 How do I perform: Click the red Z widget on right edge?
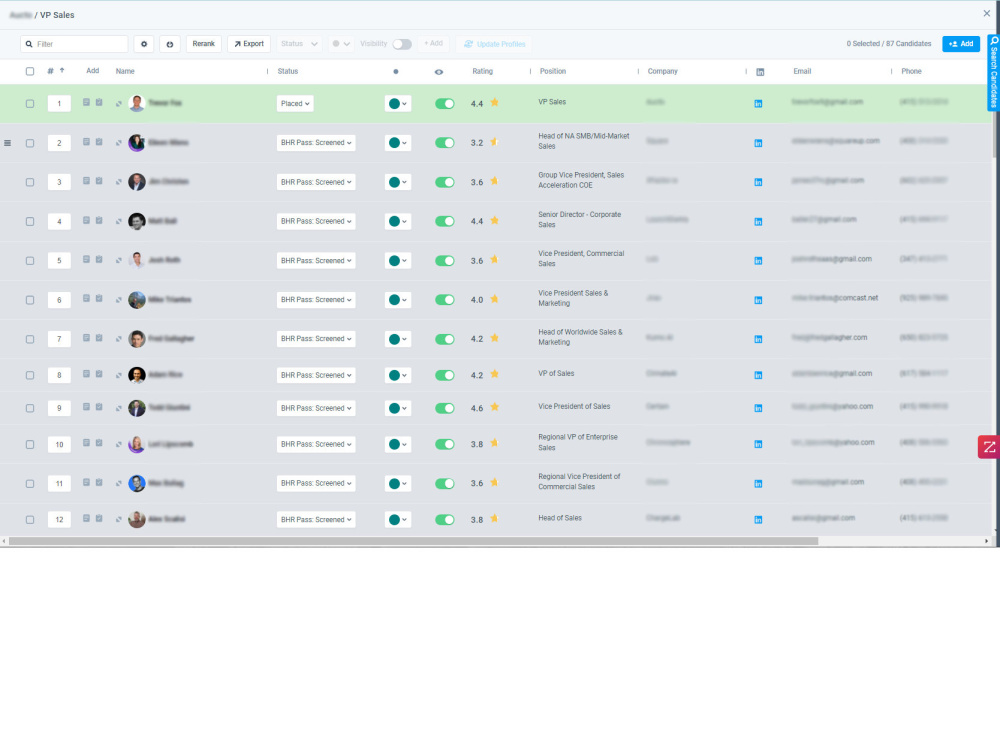click(x=989, y=447)
